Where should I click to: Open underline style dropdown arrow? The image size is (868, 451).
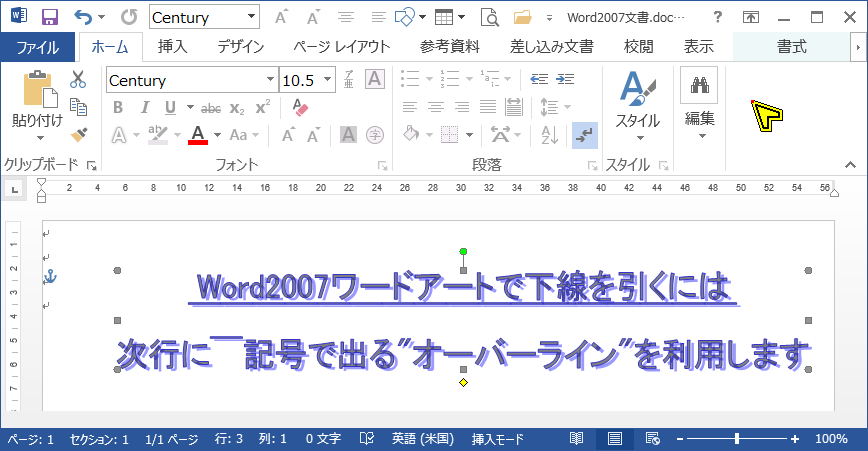point(190,107)
